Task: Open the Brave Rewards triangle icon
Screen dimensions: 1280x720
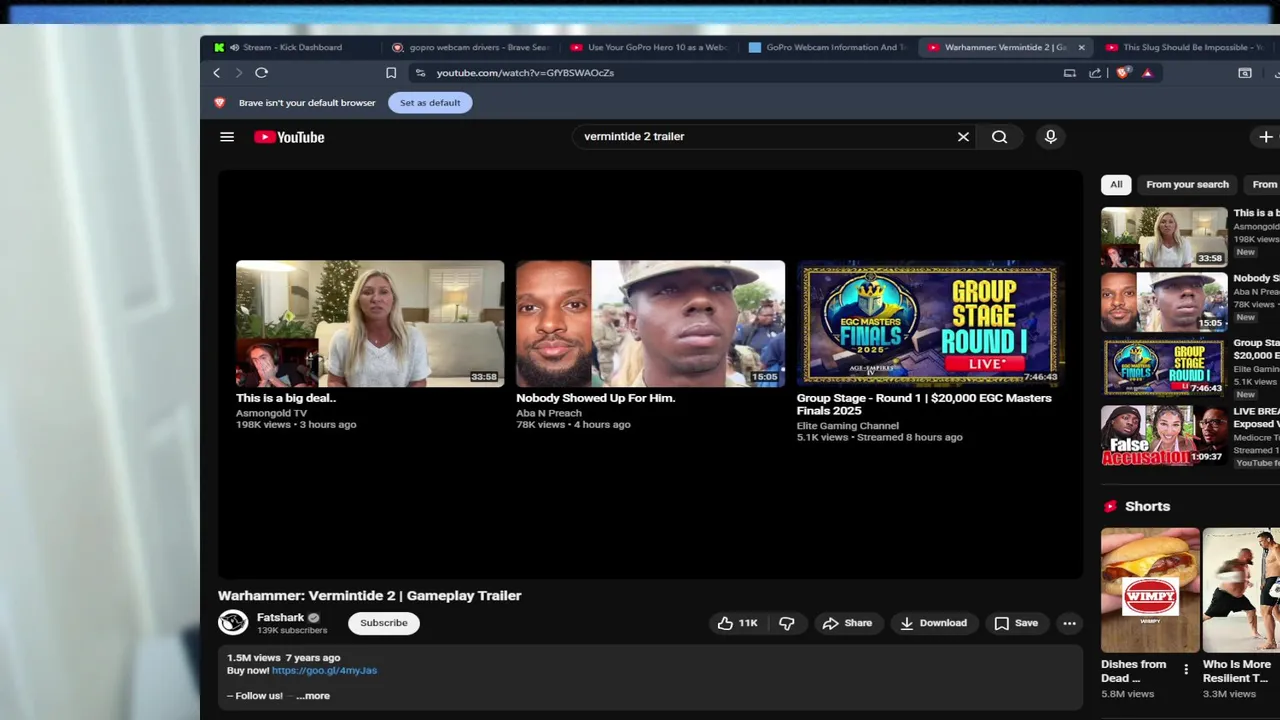Action: tap(1147, 73)
